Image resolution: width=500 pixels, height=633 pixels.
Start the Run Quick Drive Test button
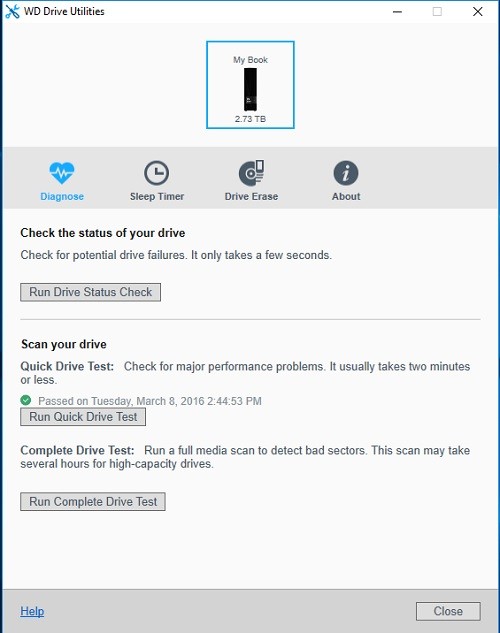[x=83, y=417]
